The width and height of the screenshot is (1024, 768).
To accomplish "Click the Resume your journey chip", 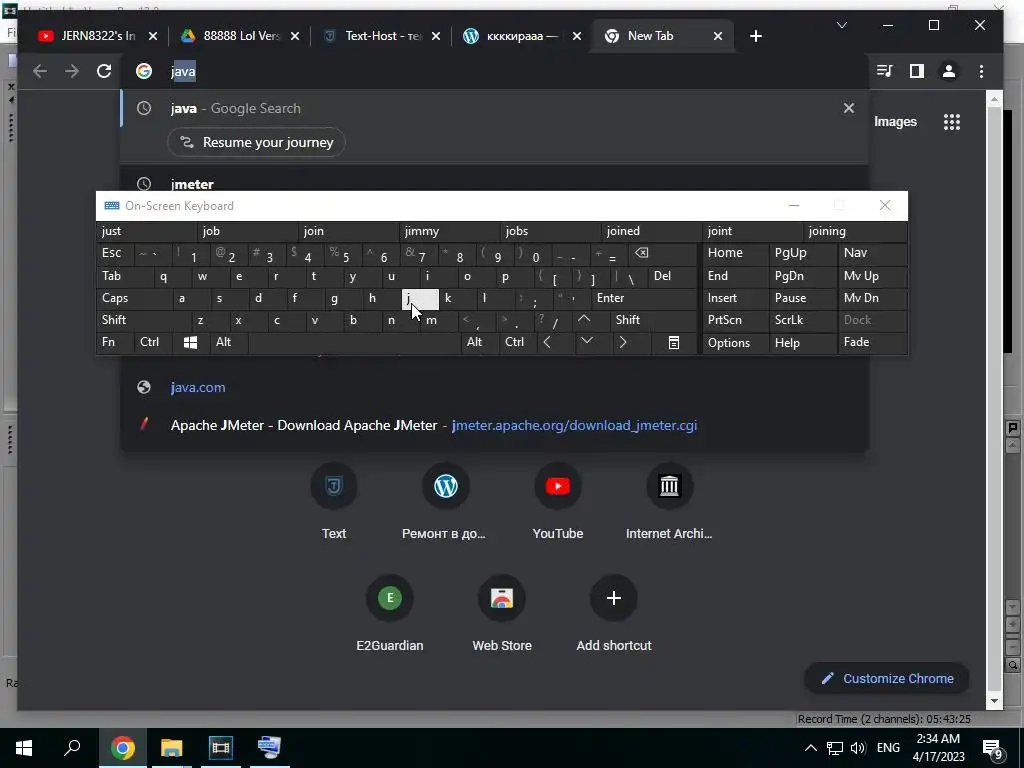I will (x=256, y=142).
